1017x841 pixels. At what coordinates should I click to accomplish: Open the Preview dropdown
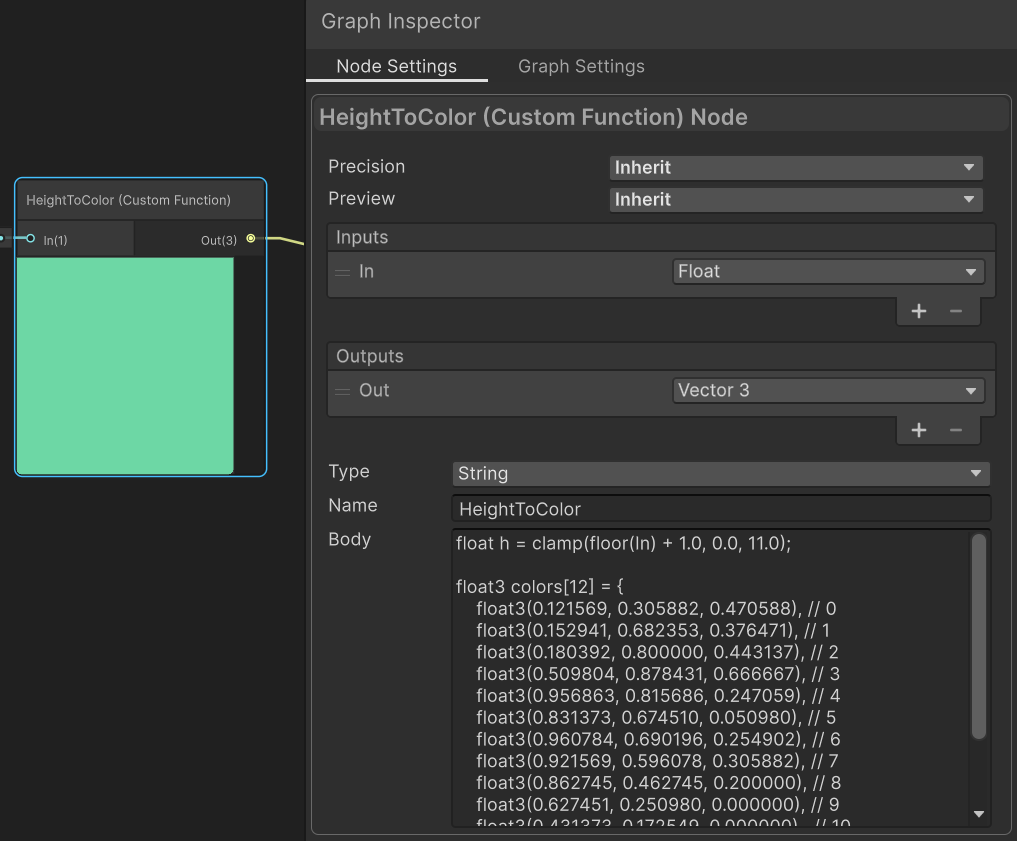click(x=796, y=199)
